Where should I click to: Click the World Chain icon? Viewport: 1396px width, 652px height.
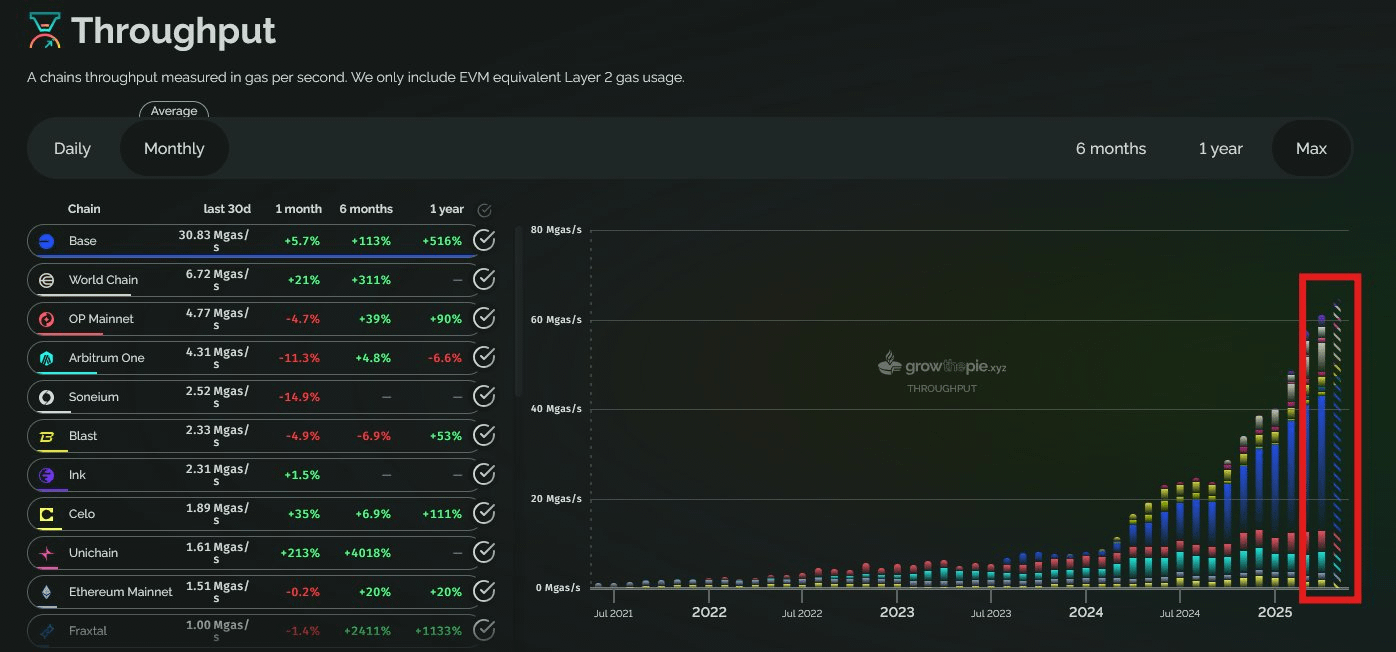[x=46, y=280]
